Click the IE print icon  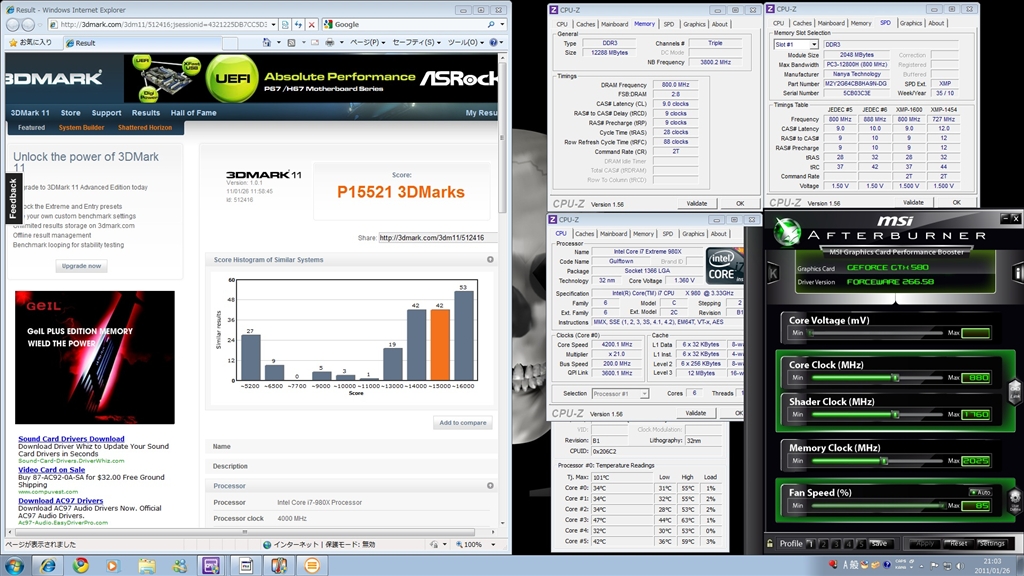pyautogui.click(x=330, y=42)
